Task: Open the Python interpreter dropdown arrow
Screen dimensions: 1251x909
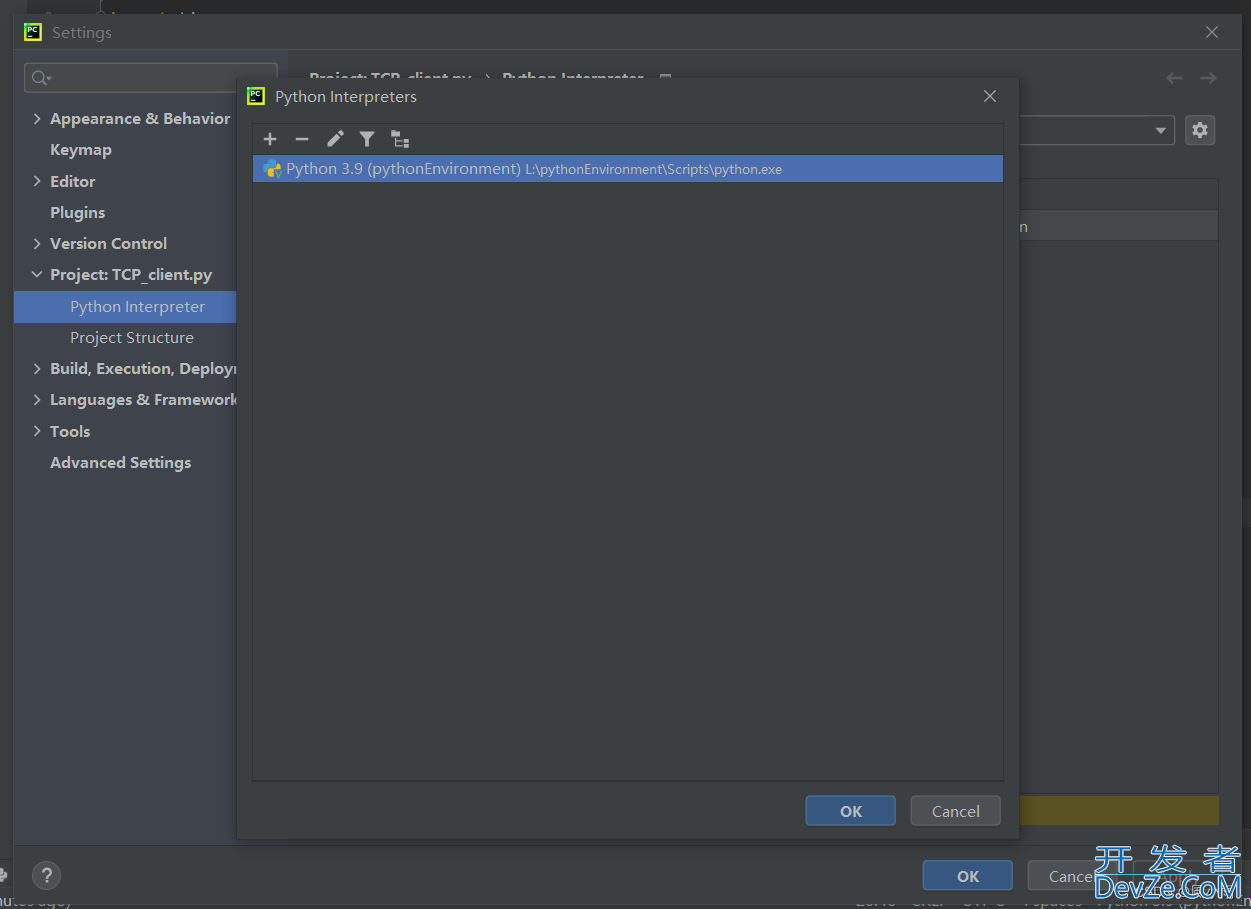Action: 1161,130
